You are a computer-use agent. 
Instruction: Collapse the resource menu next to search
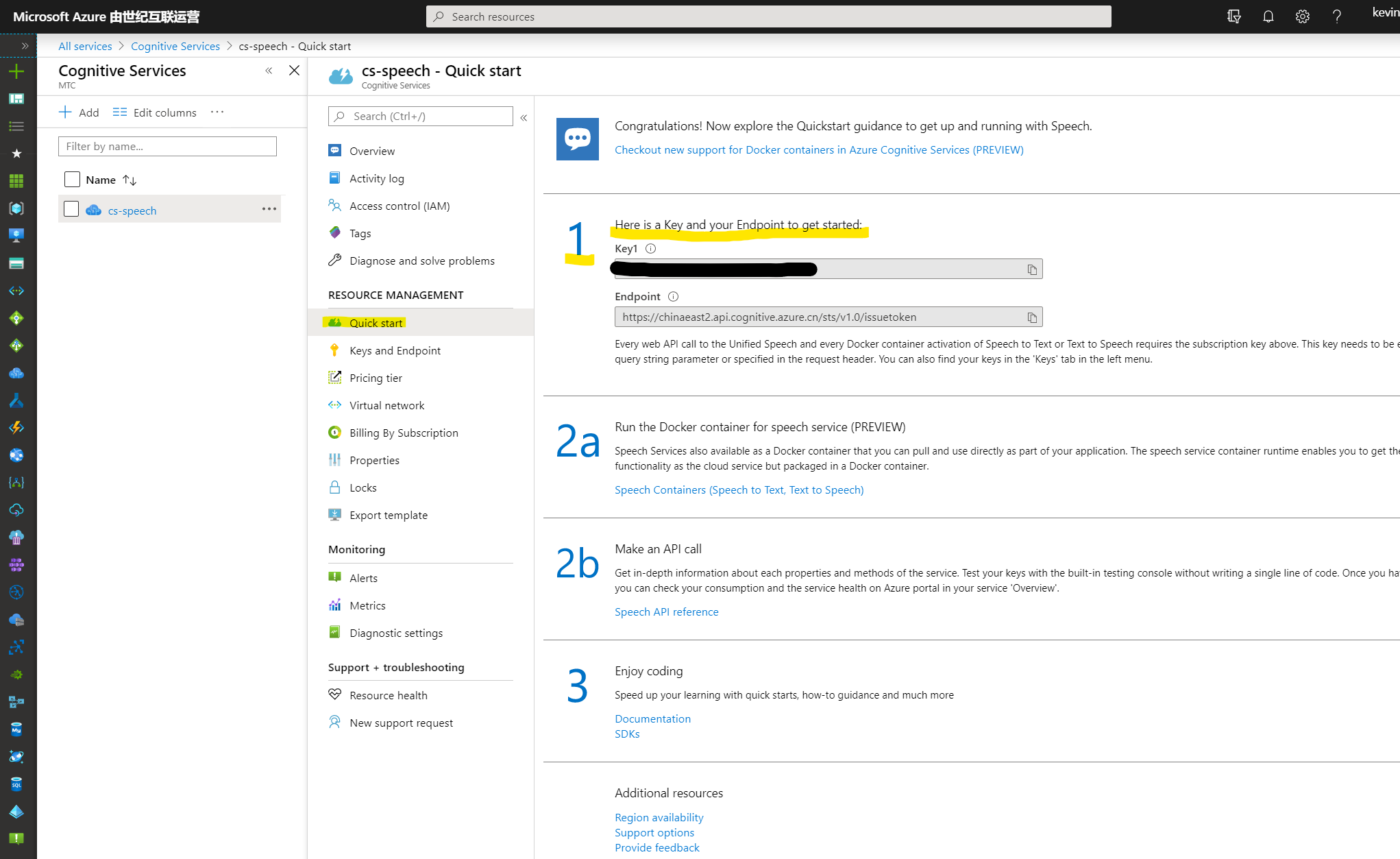point(524,117)
